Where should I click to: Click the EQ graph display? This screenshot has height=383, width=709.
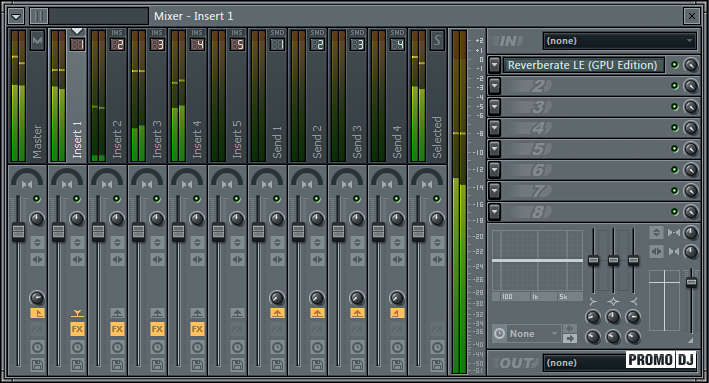[x=537, y=260]
